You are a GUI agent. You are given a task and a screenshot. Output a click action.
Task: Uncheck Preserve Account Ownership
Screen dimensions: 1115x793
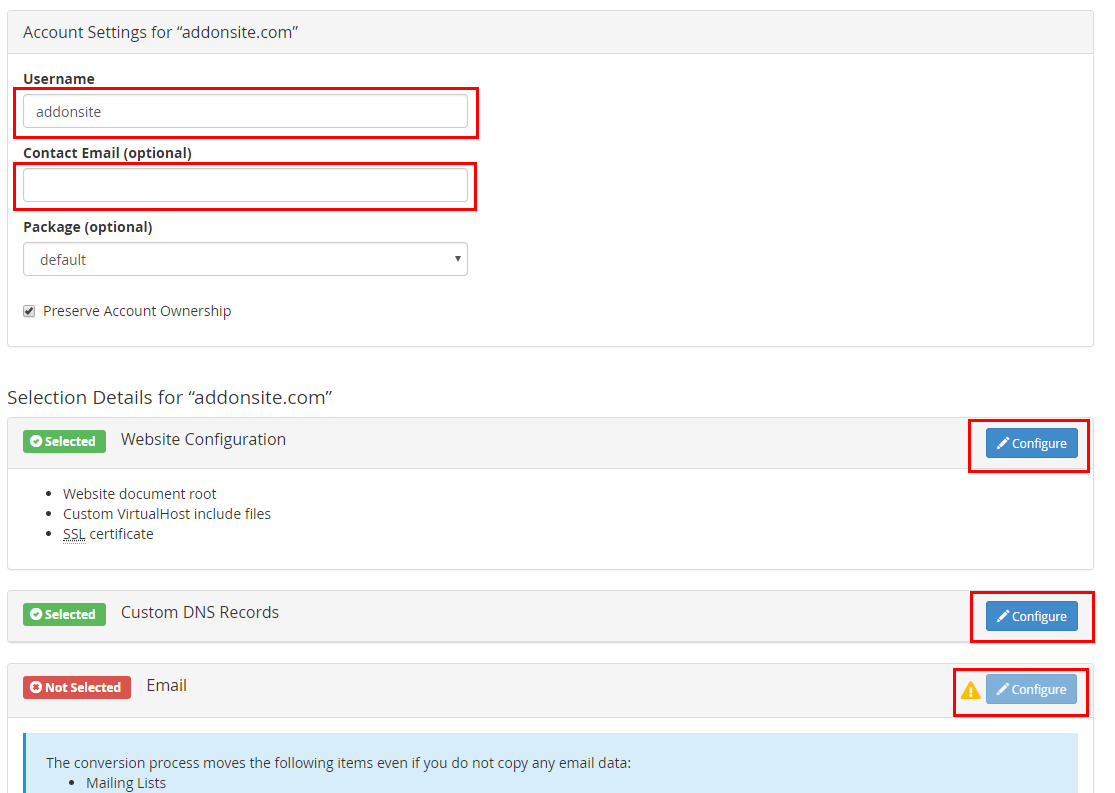29,310
